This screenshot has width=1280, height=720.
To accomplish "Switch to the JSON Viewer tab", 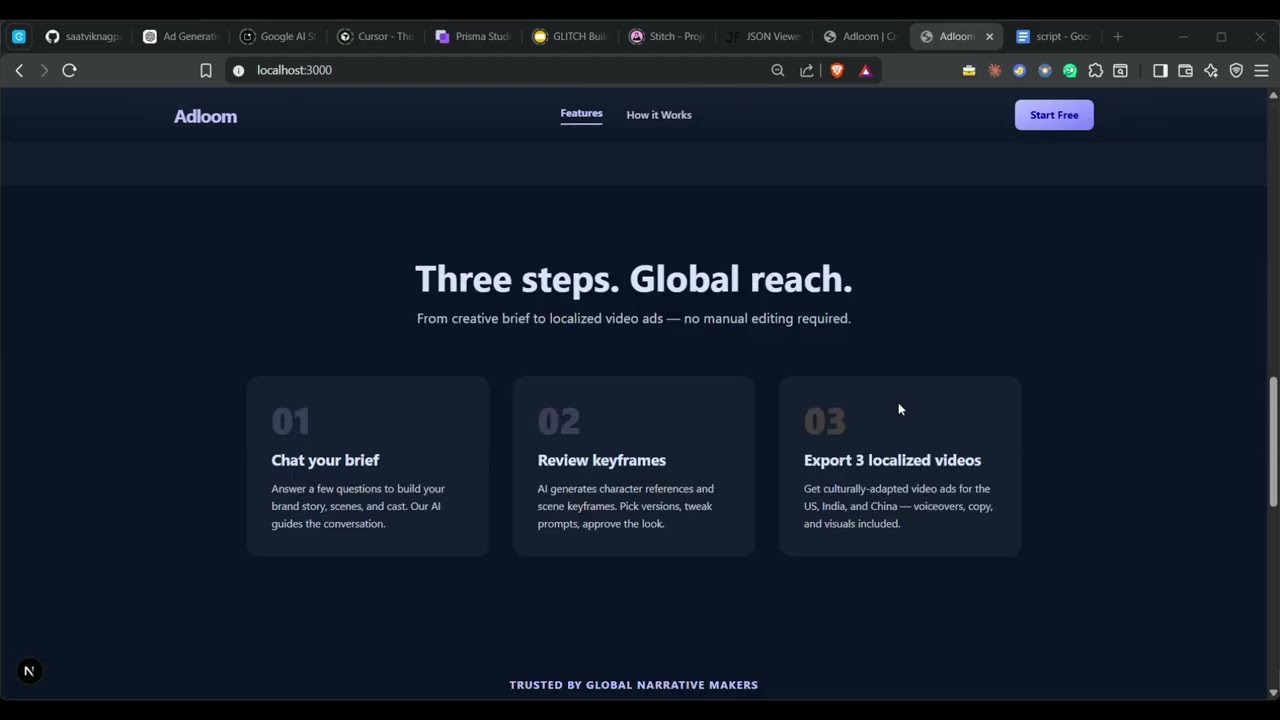I will [x=765, y=36].
